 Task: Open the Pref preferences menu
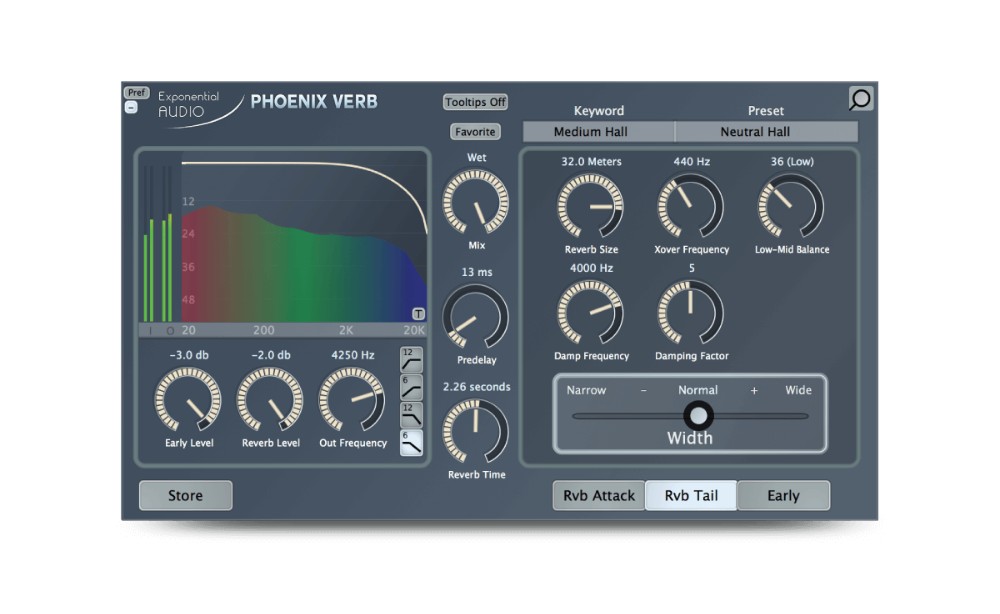[x=137, y=93]
